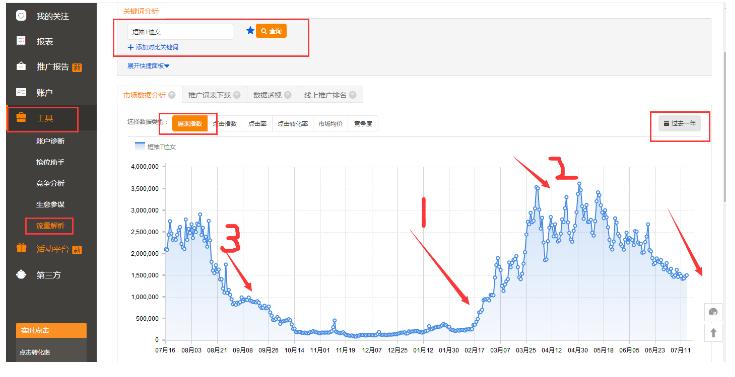This screenshot has width=735, height=377.
Task: Open 竞争分析 under Tools menu
Action: pyautogui.click(x=50, y=183)
